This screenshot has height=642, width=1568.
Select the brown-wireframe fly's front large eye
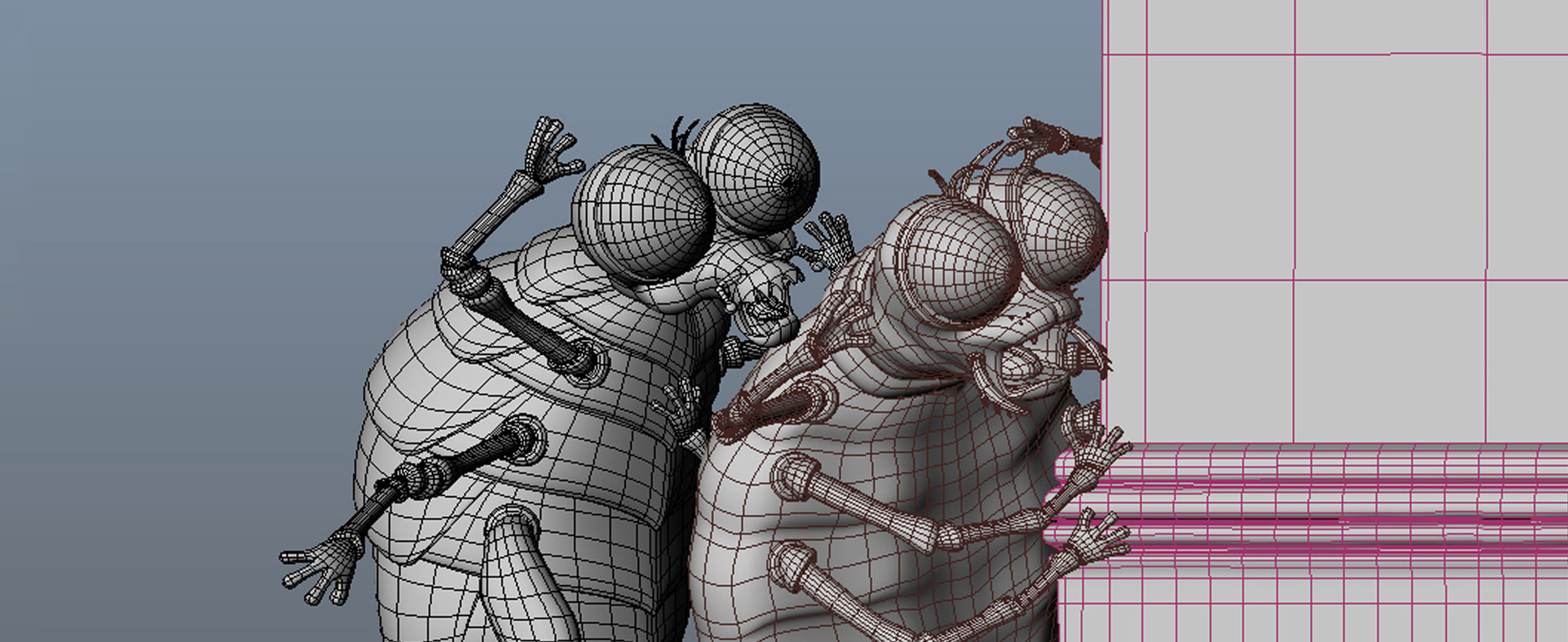click(948, 260)
